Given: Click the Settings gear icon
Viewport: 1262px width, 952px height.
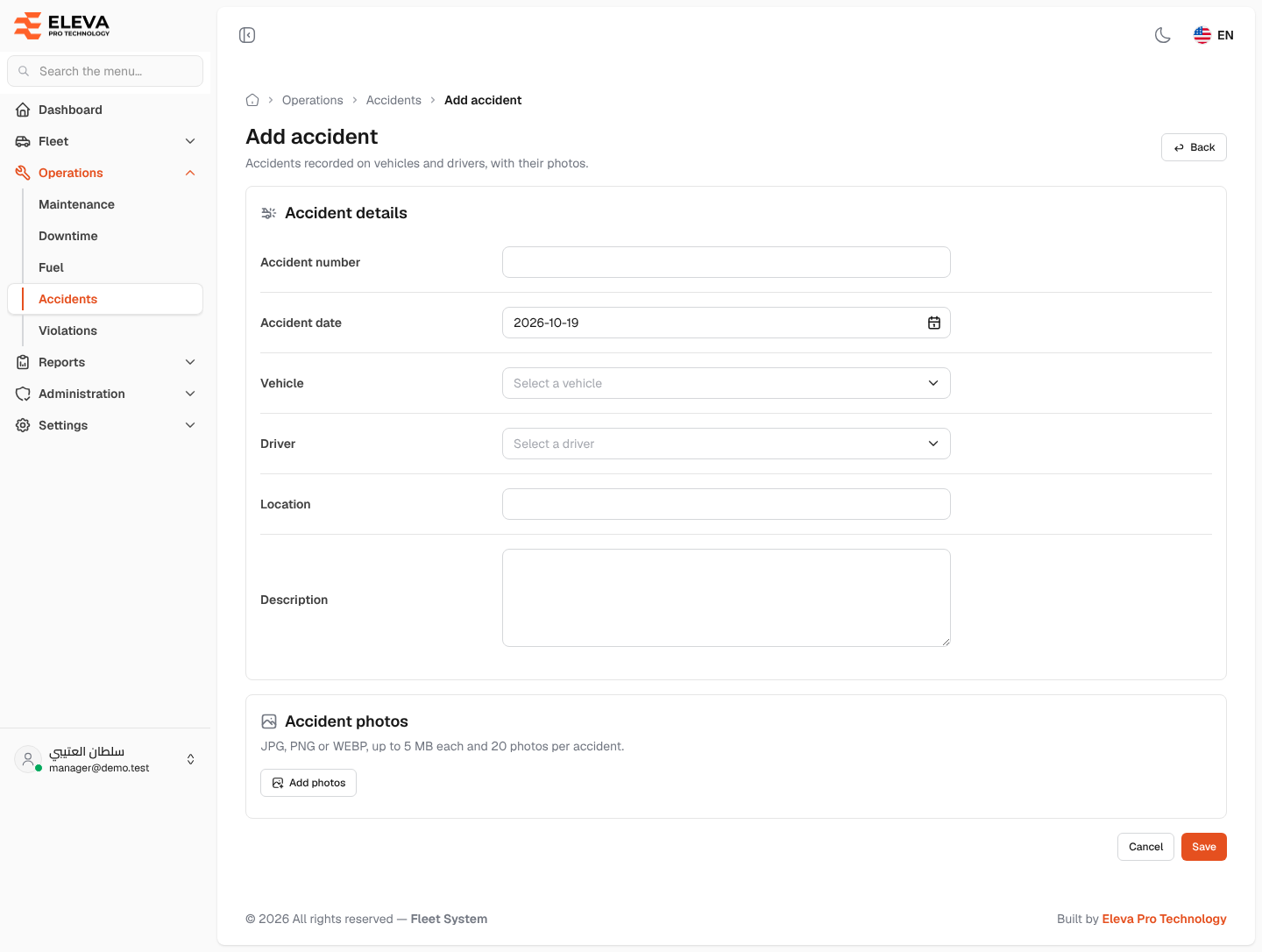Looking at the screenshot, I should pyautogui.click(x=23, y=425).
